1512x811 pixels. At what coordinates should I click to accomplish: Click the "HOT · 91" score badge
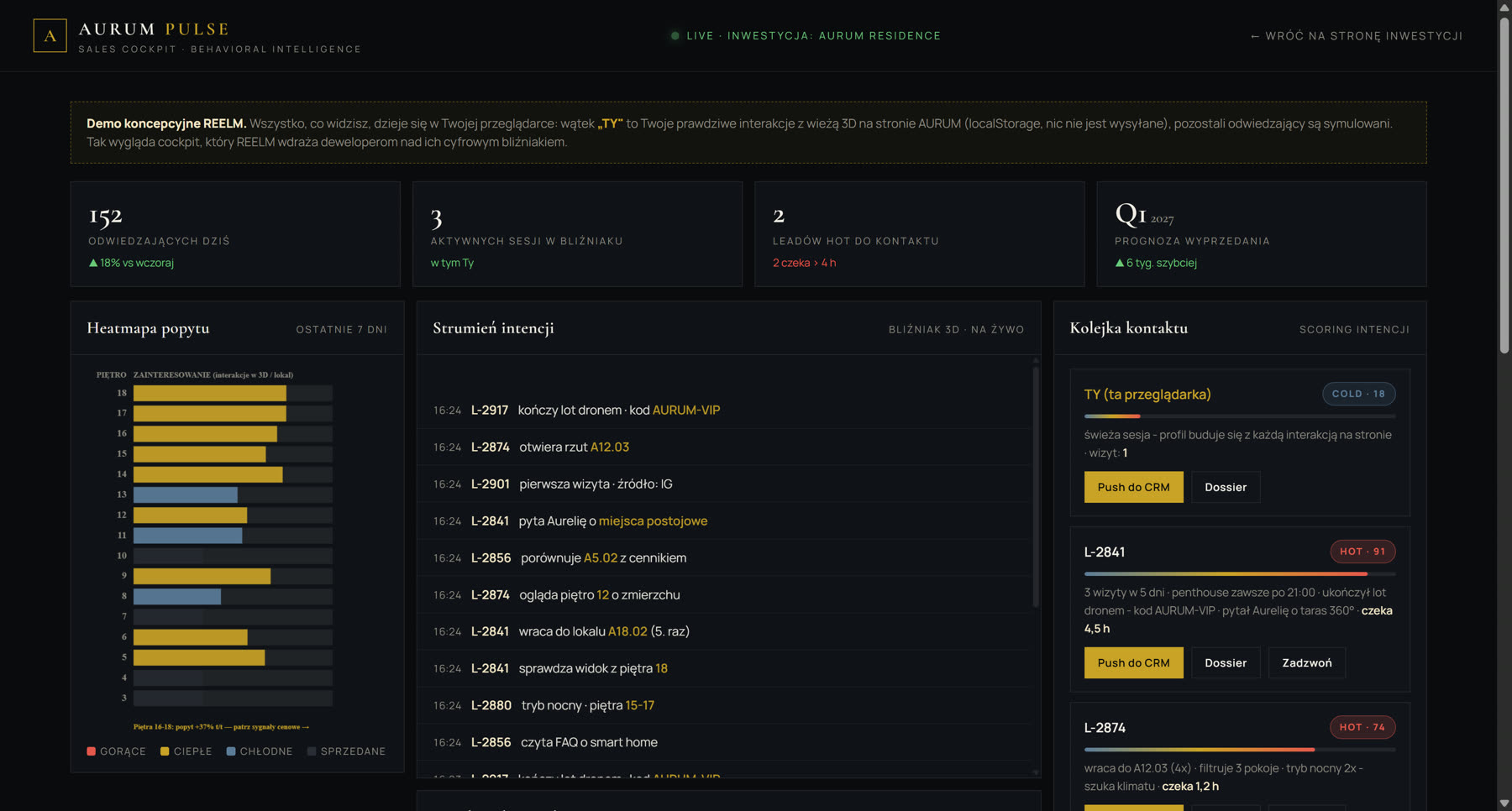[x=1362, y=552]
